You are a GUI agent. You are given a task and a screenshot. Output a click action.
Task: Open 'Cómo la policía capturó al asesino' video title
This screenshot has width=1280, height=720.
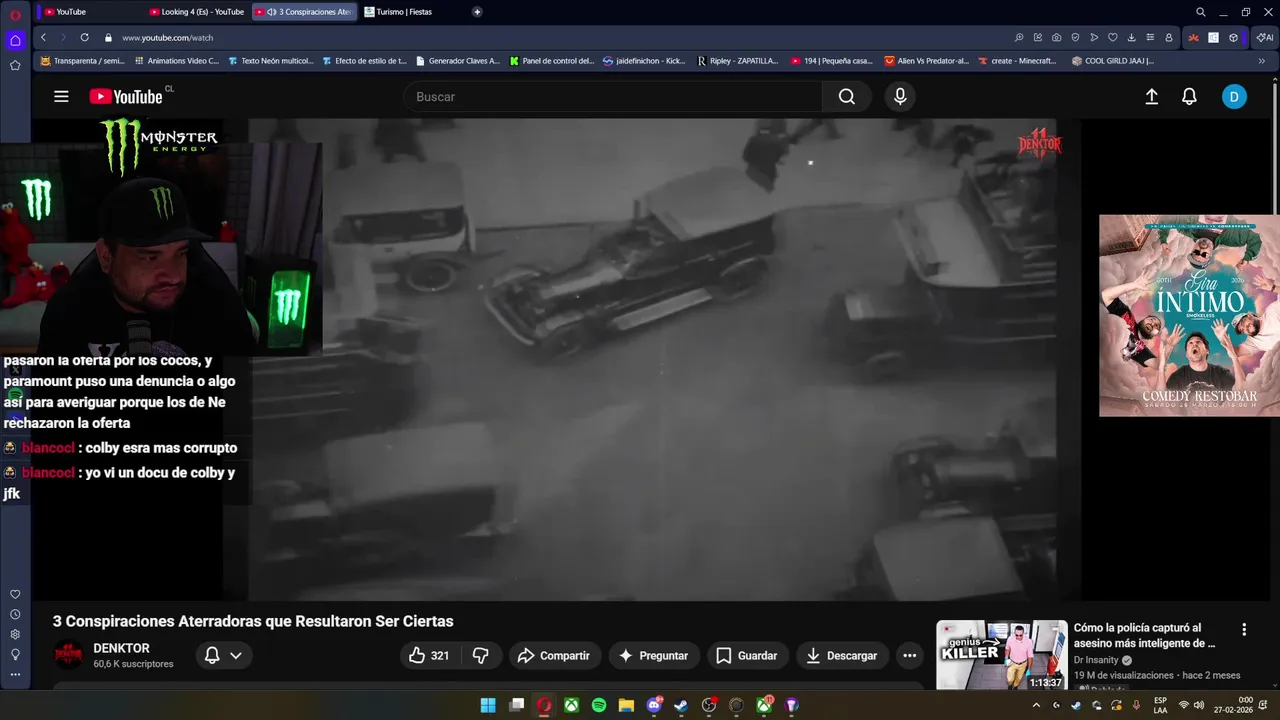click(1144, 635)
